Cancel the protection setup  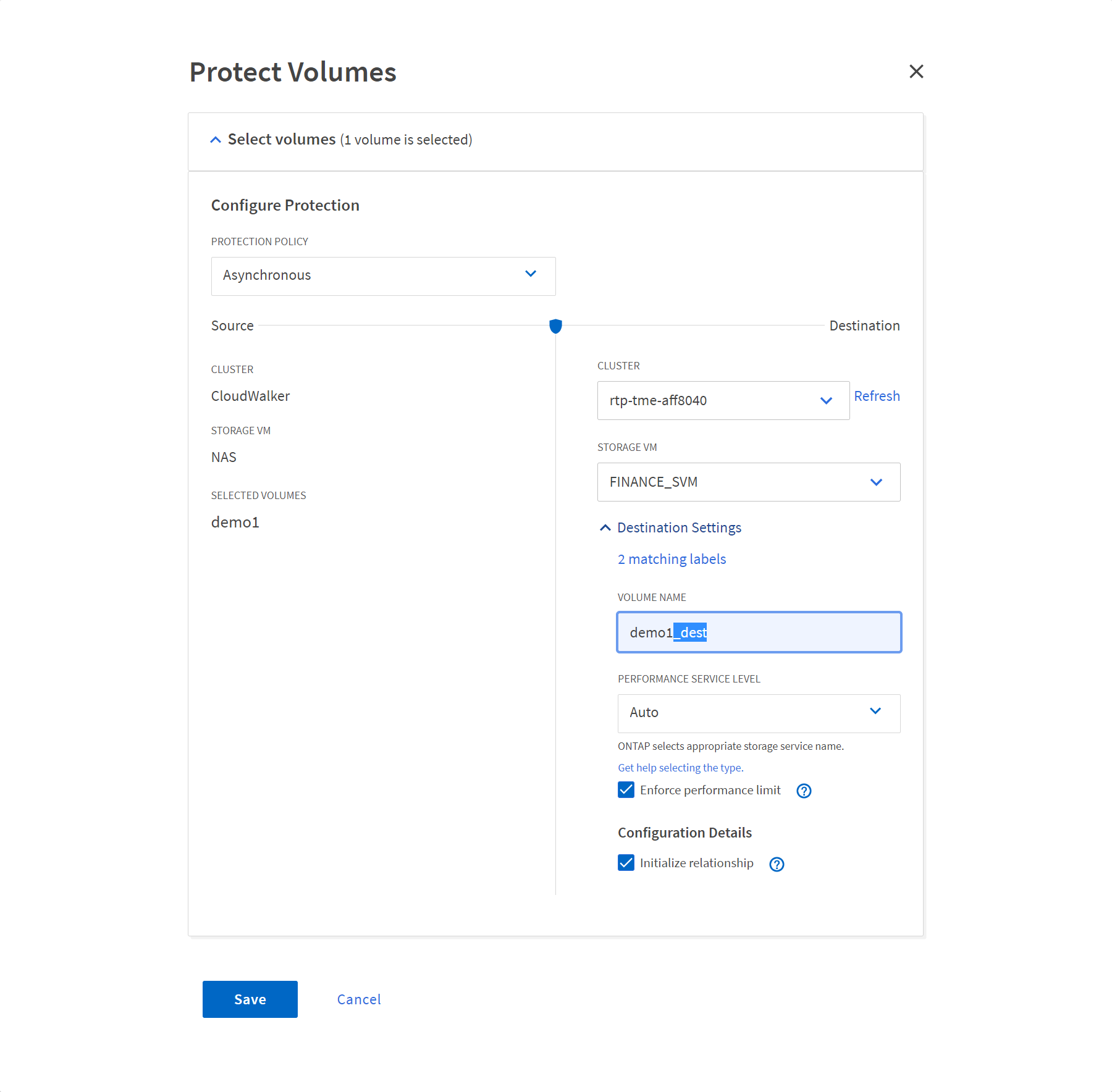click(359, 999)
